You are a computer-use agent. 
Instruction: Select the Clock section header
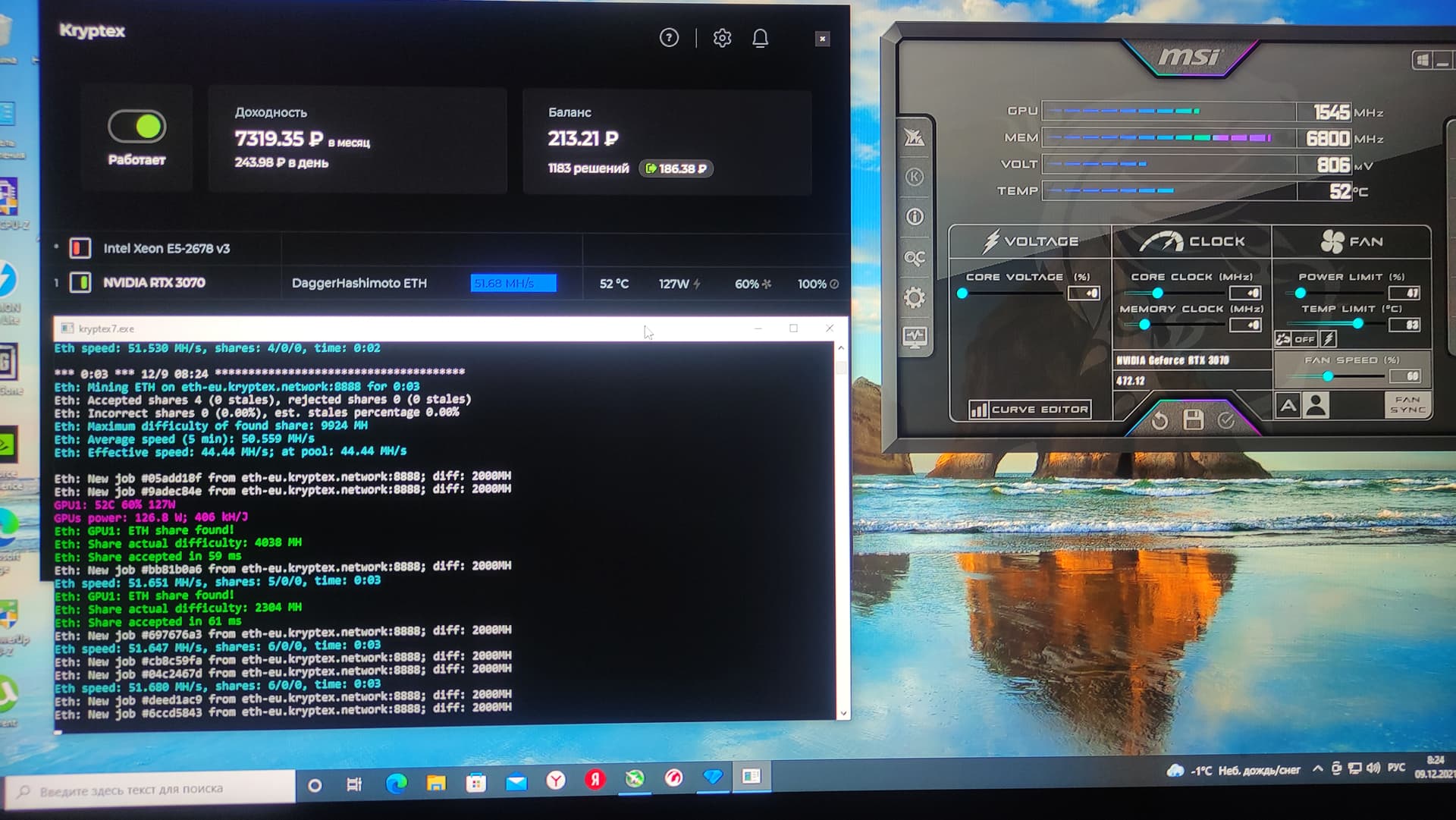point(1191,241)
